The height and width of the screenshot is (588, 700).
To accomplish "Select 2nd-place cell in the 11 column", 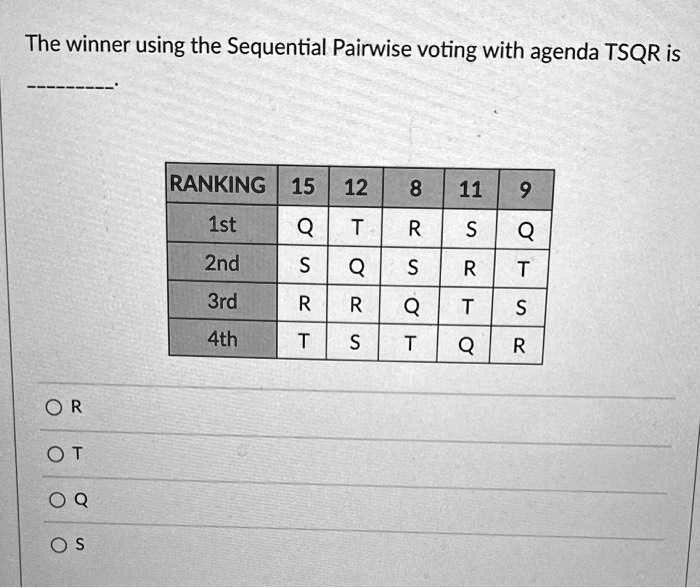I will (468, 269).
